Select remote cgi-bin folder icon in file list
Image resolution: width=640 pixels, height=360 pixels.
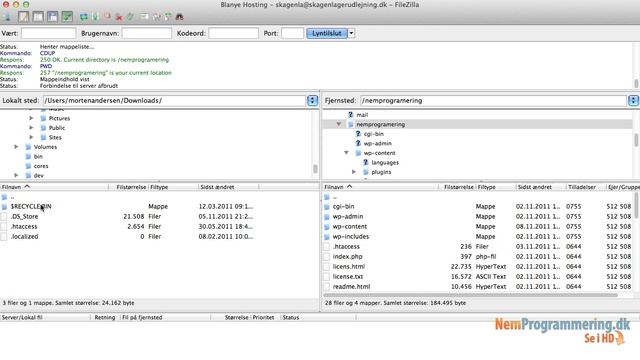pyautogui.click(x=327, y=207)
